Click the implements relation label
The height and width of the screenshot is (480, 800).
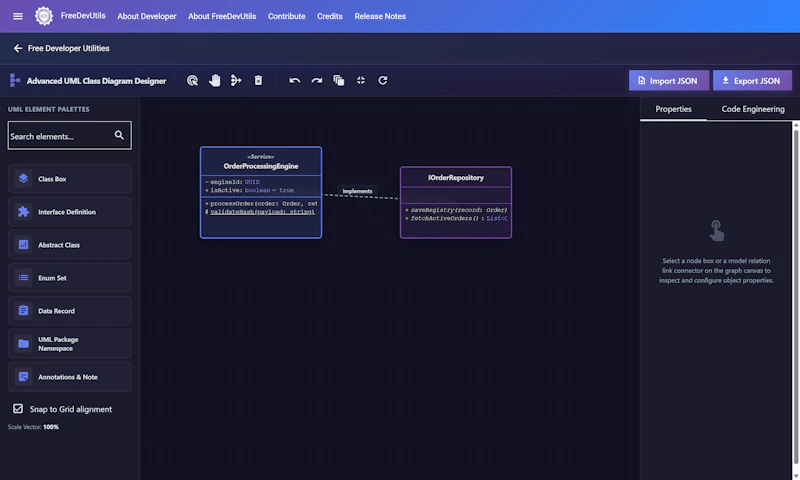tap(357, 191)
